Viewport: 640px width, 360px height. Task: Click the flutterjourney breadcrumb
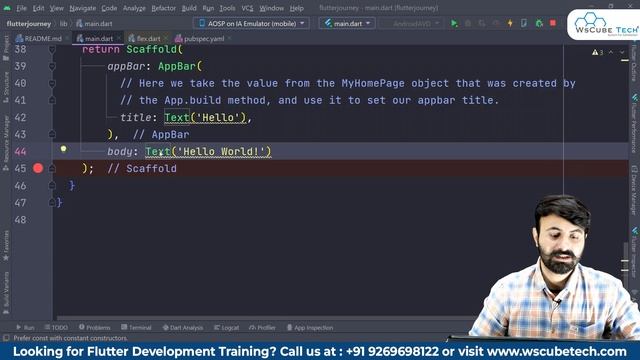point(29,24)
